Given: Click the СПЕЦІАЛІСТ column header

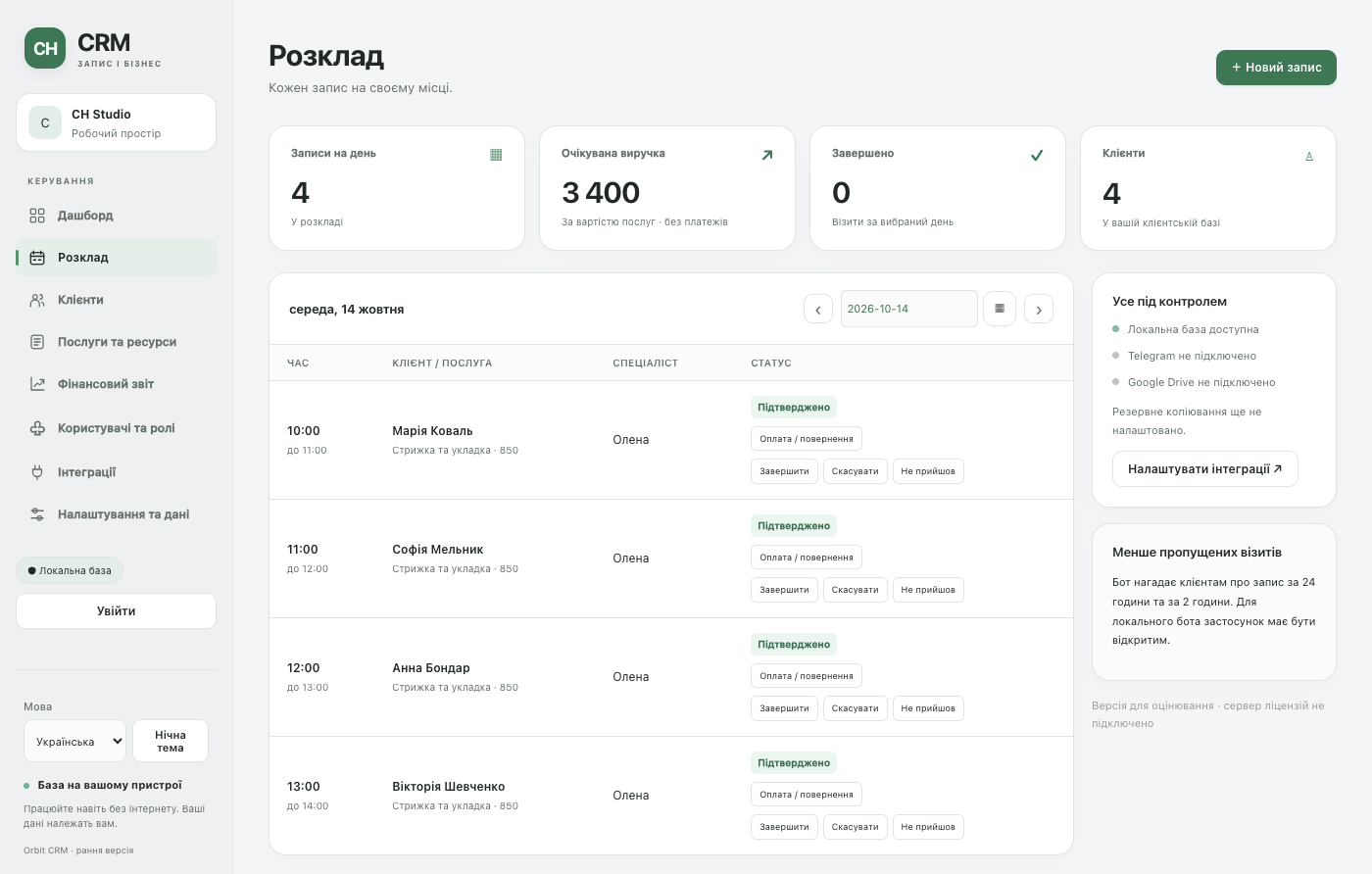Looking at the screenshot, I should click(x=646, y=363).
